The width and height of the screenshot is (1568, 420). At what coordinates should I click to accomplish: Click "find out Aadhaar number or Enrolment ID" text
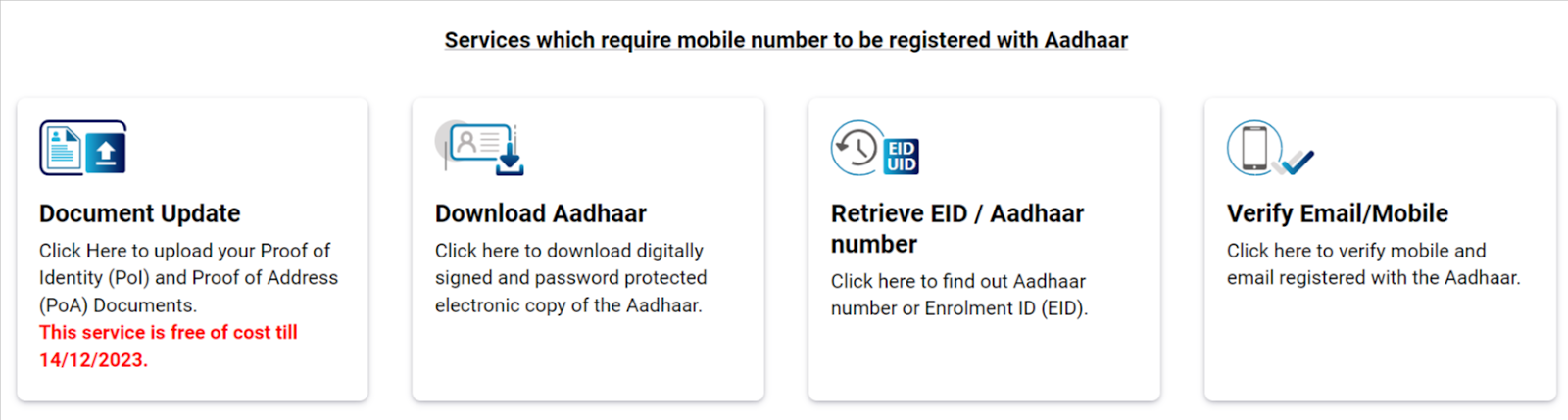(958, 295)
